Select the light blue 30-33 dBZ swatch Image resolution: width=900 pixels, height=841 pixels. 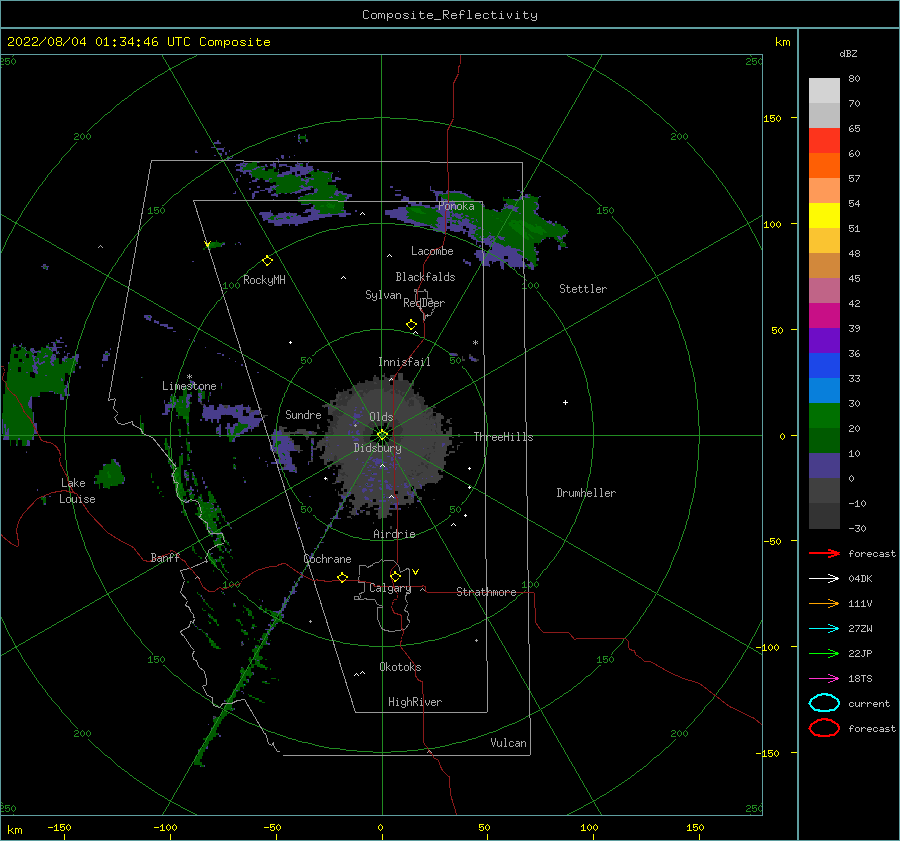(x=824, y=390)
